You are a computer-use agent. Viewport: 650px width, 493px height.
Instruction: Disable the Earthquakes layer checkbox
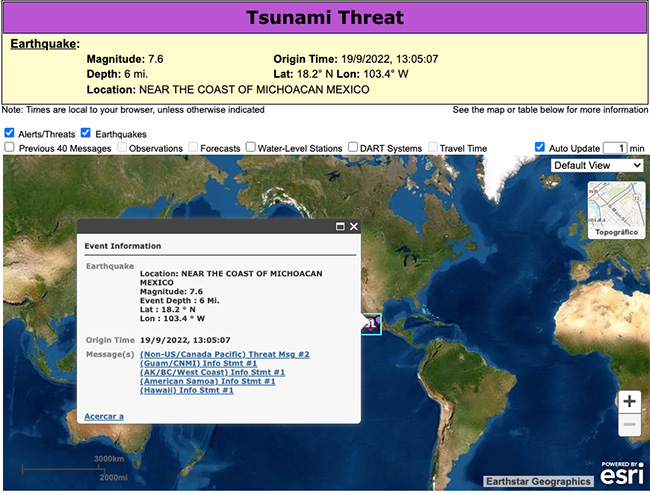click(x=86, y=133)
